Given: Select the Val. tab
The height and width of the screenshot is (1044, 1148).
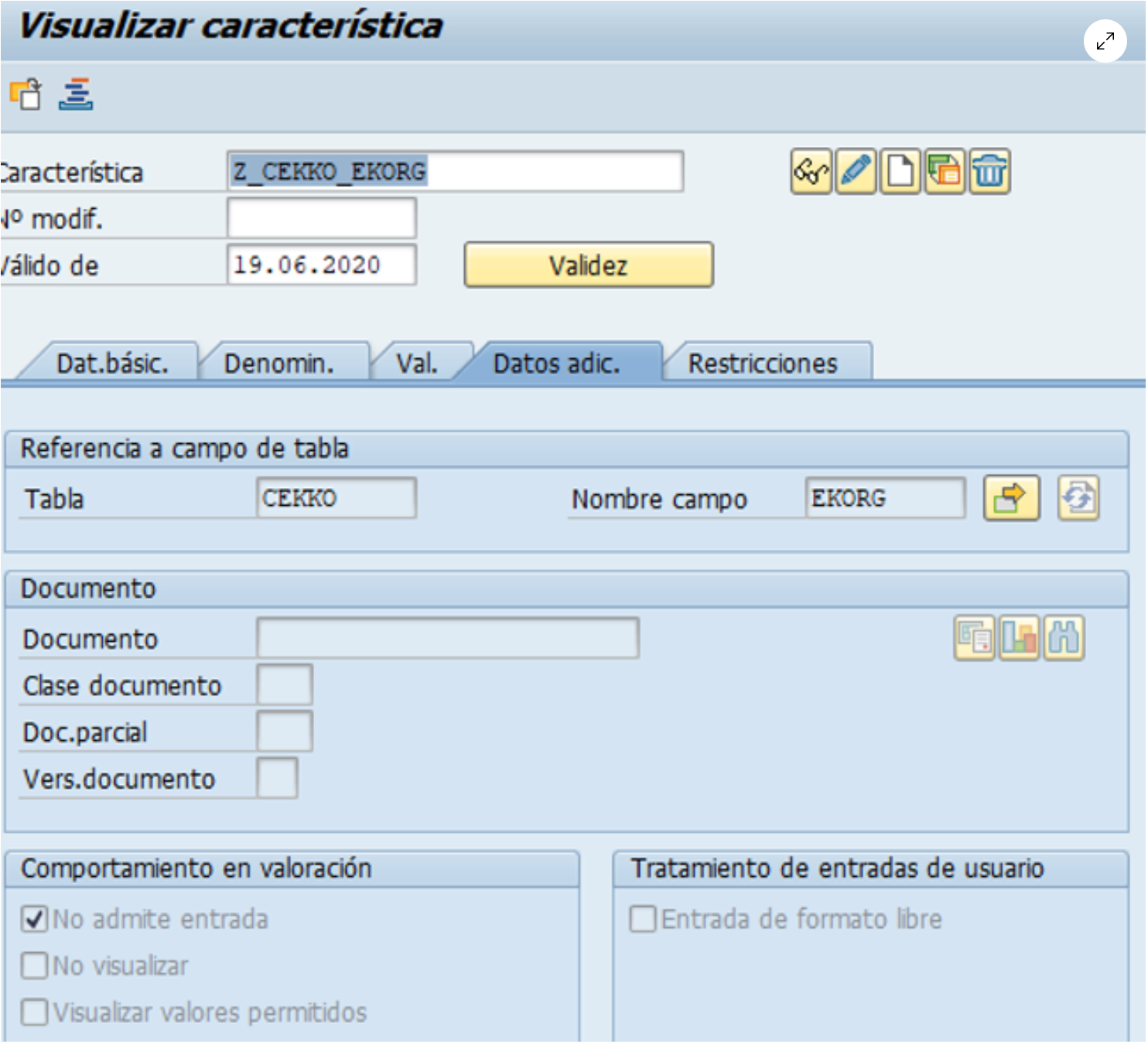Looking at the screenshot, I should tap(417, 363).
